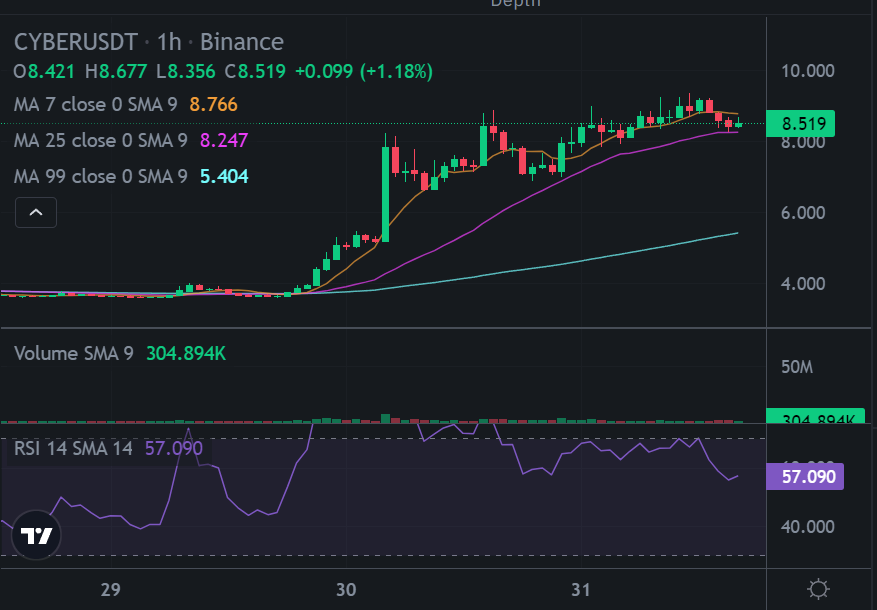Screen dimensions: 877x610
Task: Click the 6.000 price scale label
Action: [803, 213]
